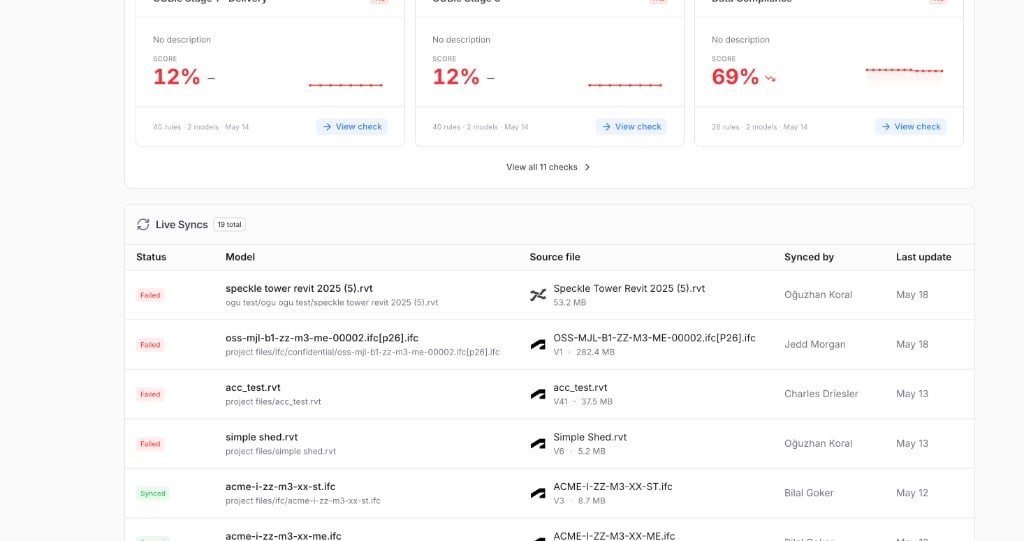This screenshot has height=541, width=1024.
Task: Click Failed badge for simple shed.rvt row
Action: [150, 444]
